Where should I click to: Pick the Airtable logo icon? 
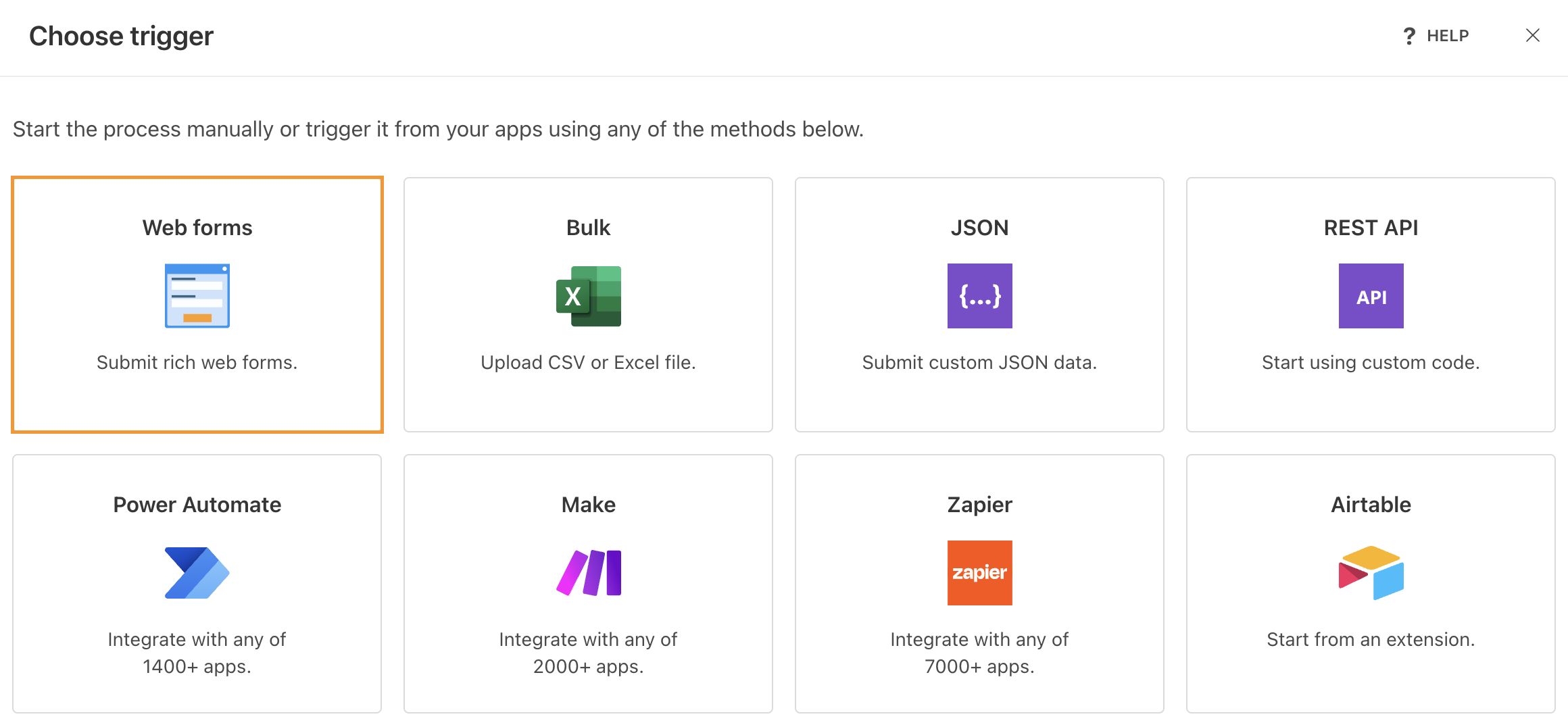click(1371, 573)
